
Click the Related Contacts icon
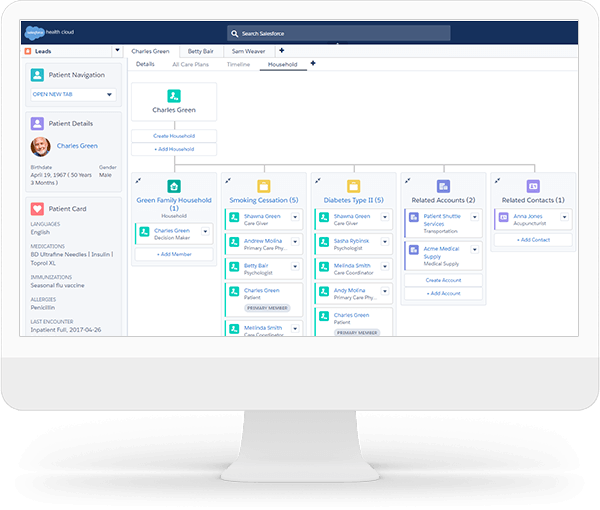click(533, 186)
